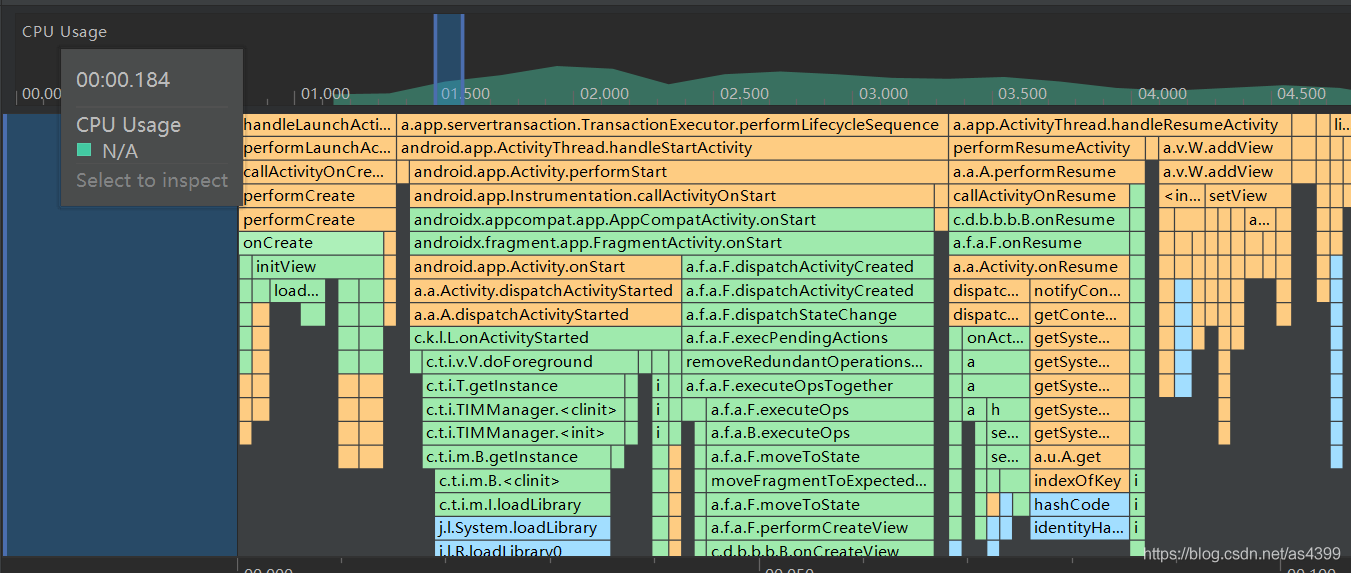Select the callActivityOnCre... block
The image size is (1351, 573).
pos(318,172)
